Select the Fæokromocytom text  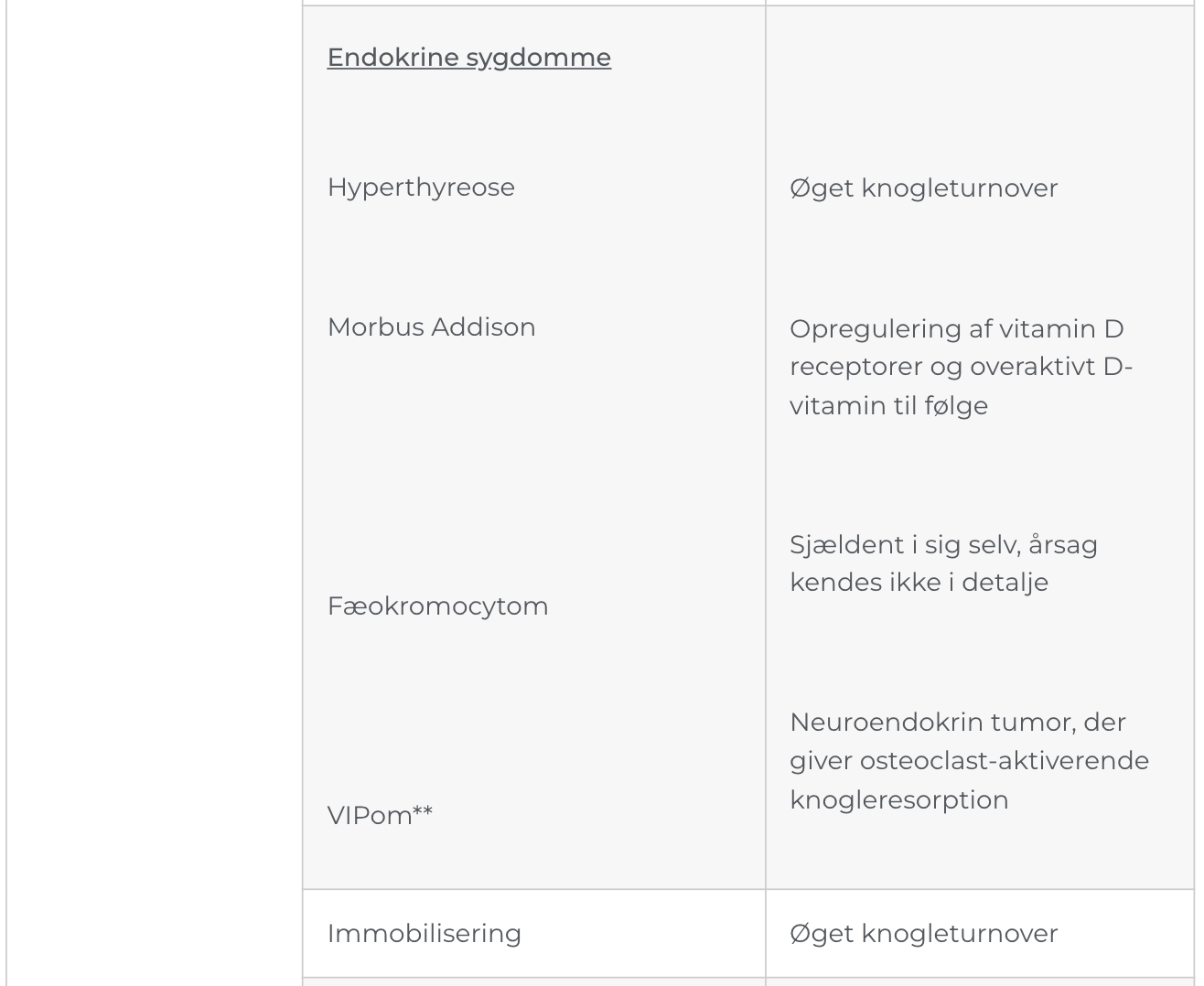[x=437, y=606]
